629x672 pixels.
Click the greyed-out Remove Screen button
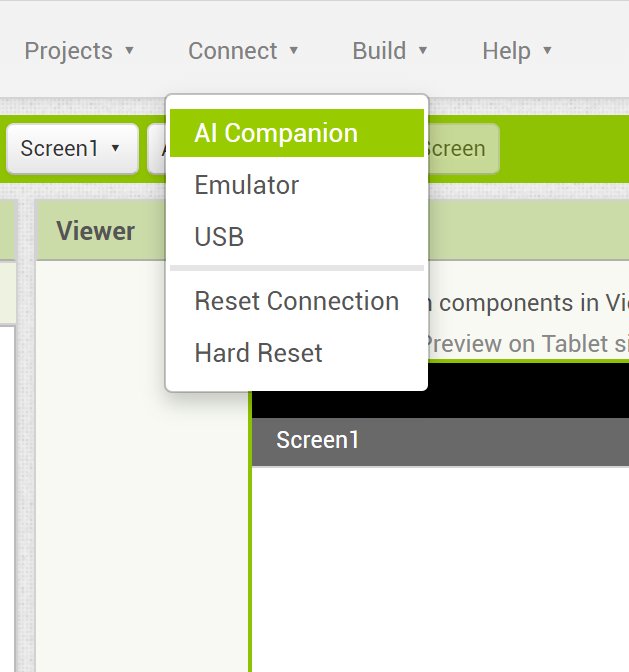click(462, 149)
